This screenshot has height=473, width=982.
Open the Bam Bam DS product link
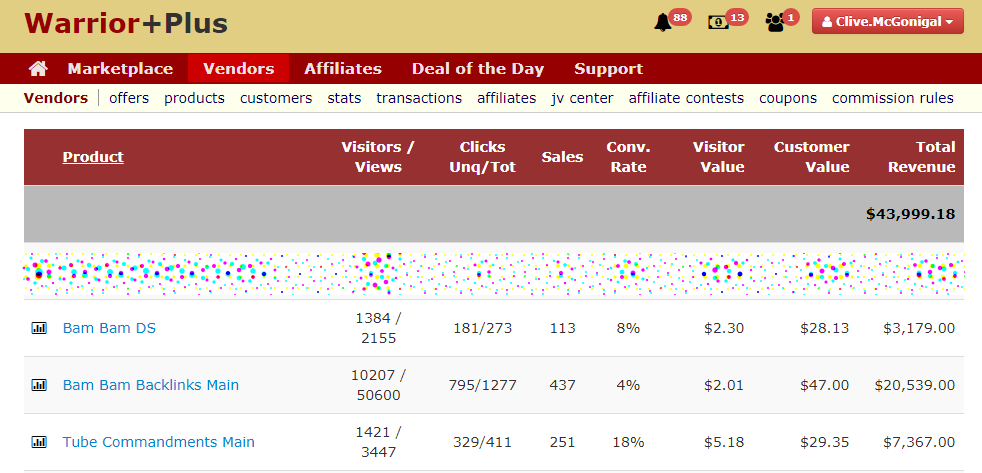[x=109, y=328]
